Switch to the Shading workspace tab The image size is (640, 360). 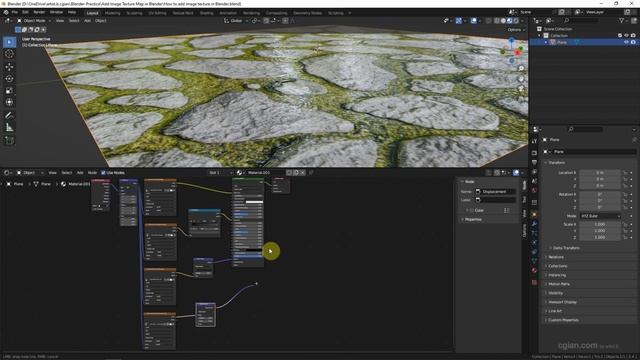(207, 13)
